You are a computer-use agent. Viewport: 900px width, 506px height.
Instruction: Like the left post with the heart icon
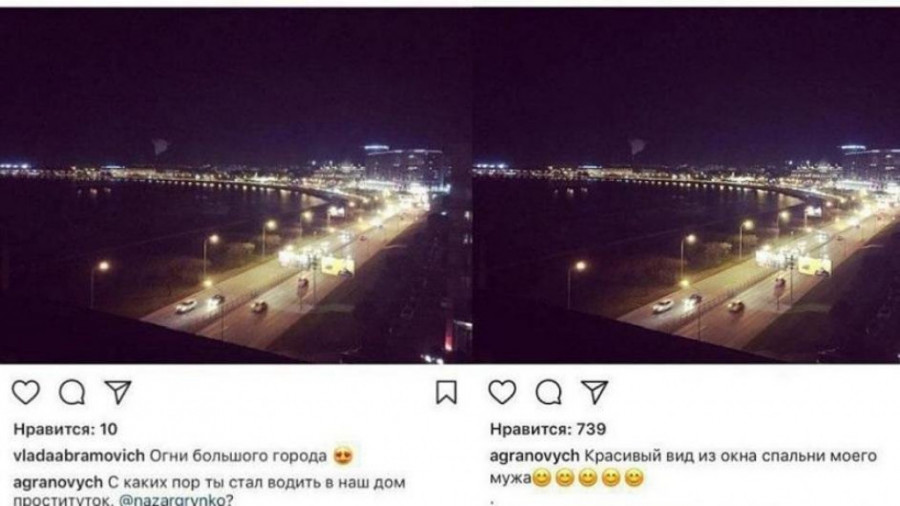[x=26, y=393]
